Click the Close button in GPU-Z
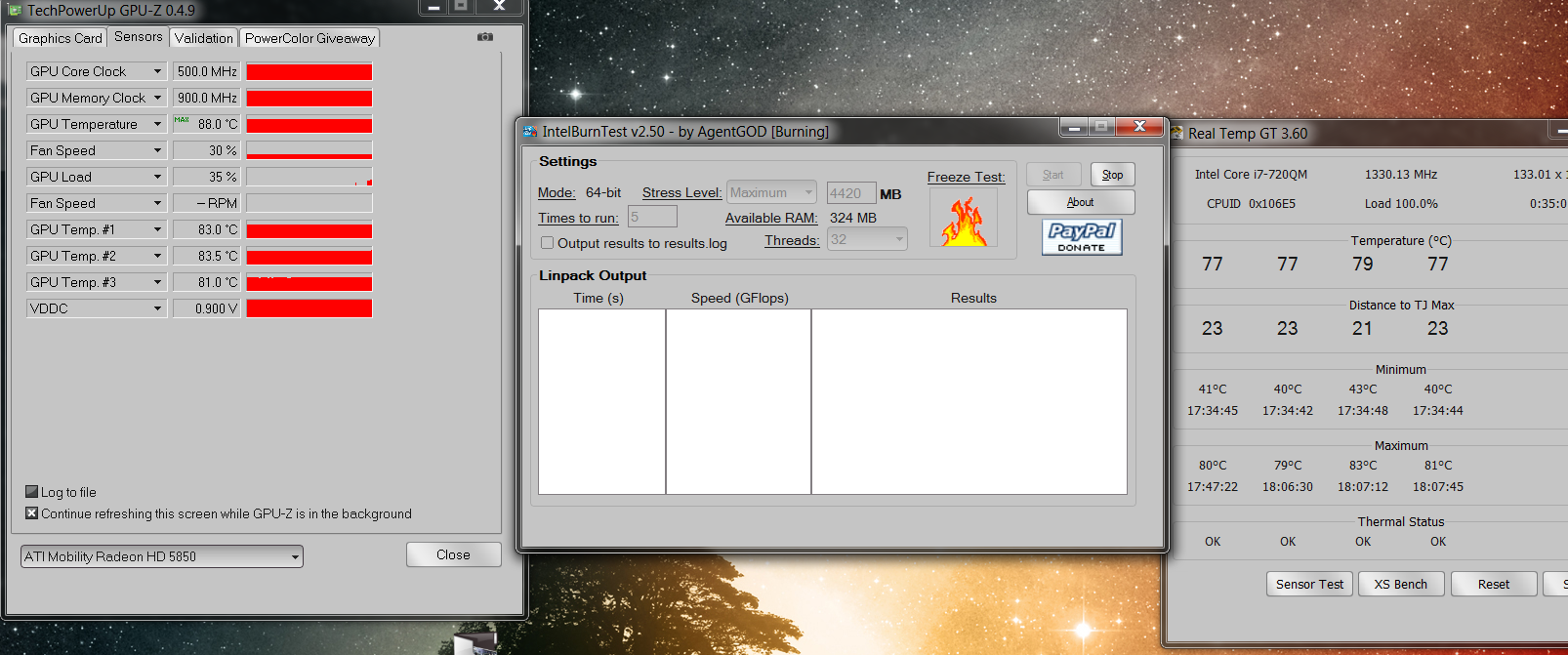The image size is (1568, 655). pyautogui.click(x=454, y=554)
